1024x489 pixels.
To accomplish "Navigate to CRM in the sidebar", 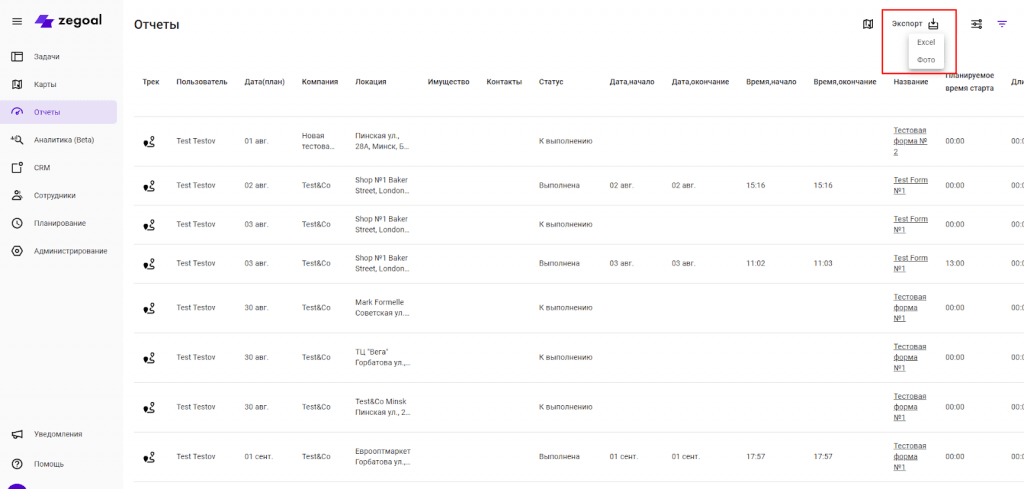I will click(42, 168).
